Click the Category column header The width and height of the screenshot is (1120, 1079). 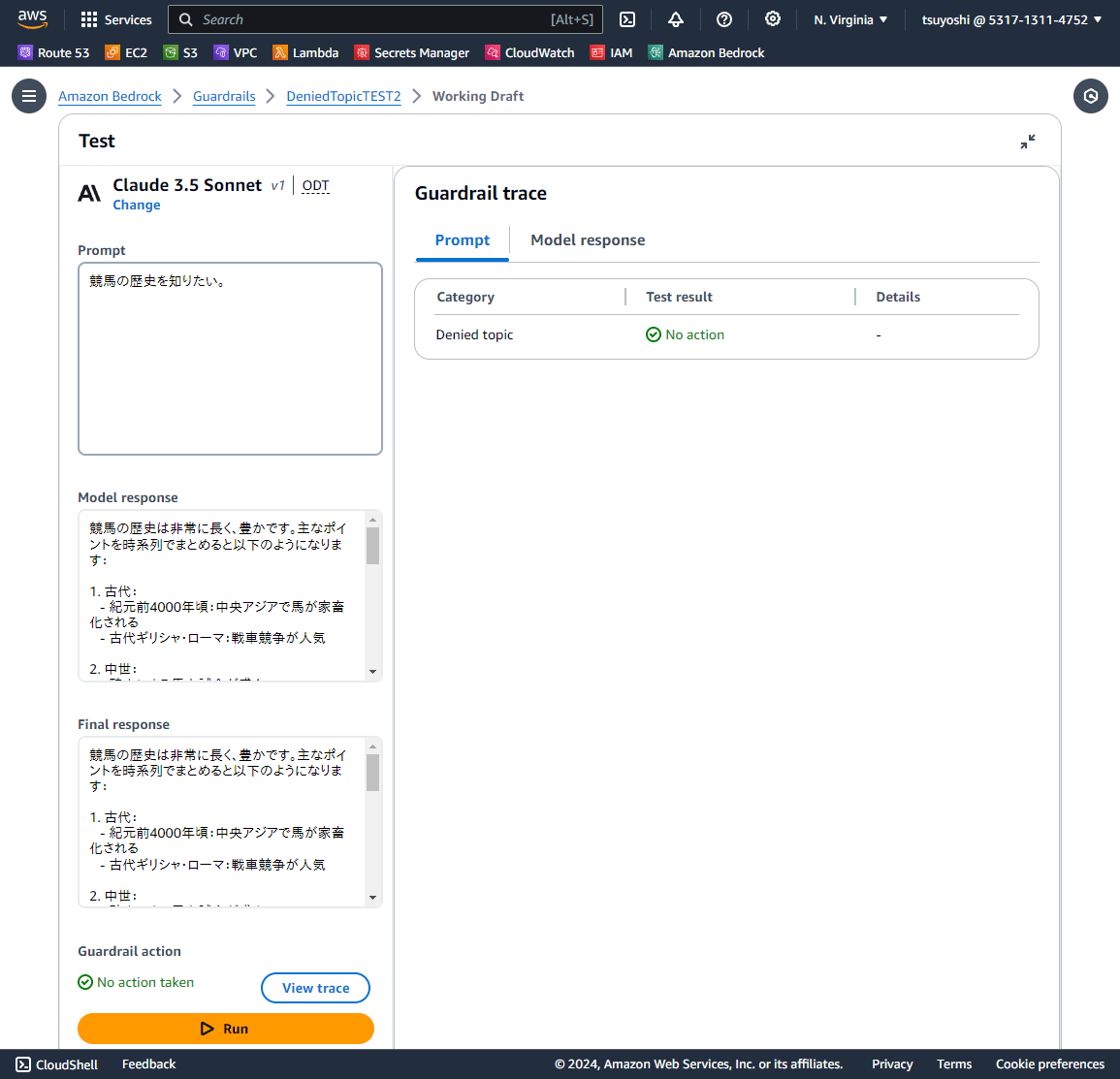pos(465,297)
